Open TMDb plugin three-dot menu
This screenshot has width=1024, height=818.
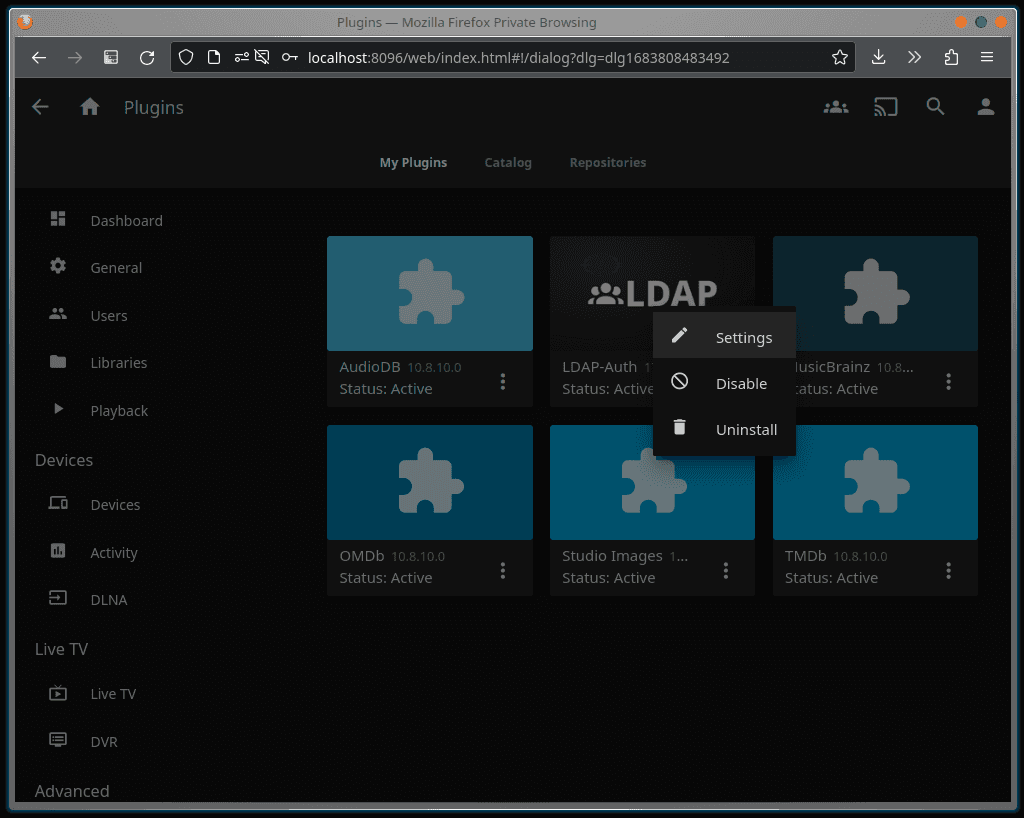click(948, 570)
